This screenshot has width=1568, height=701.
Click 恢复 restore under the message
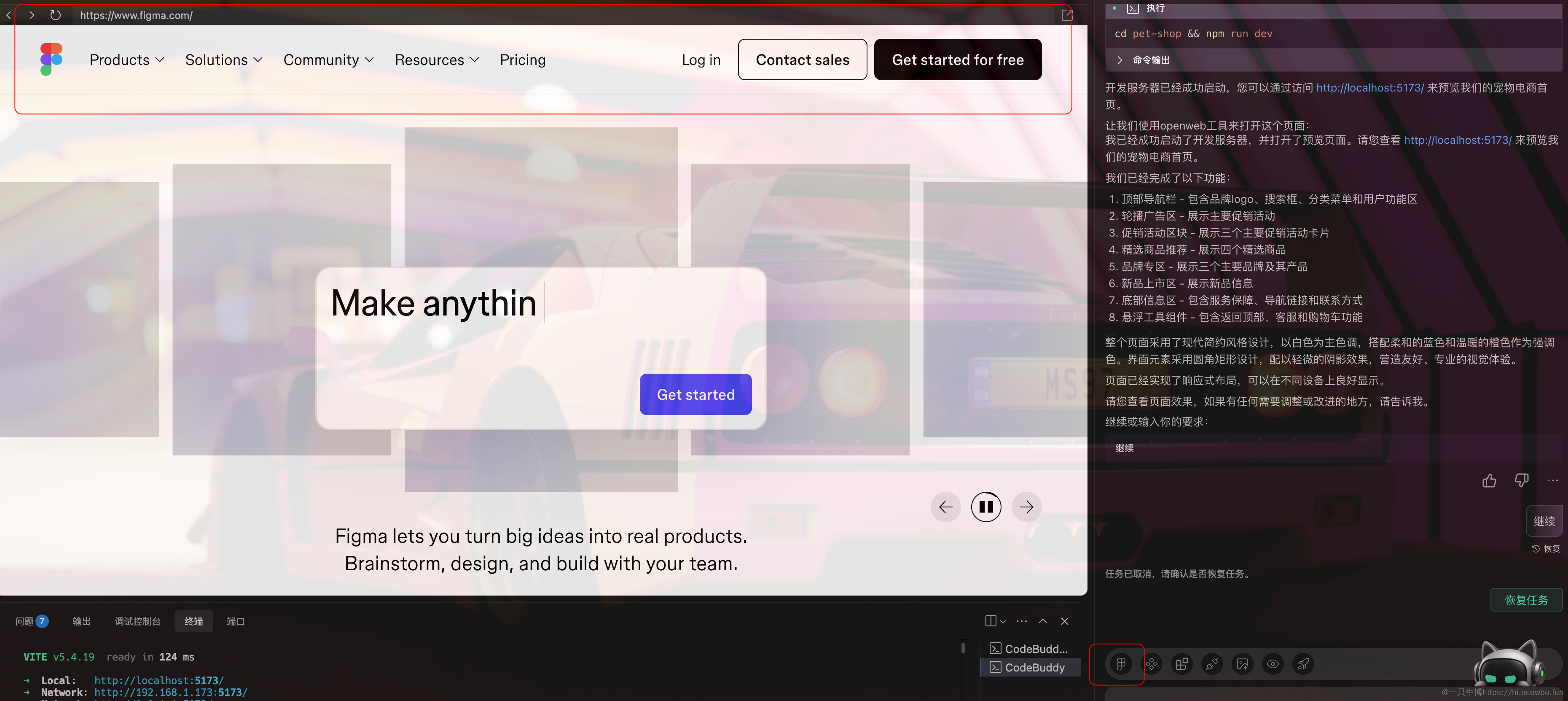1546,549
